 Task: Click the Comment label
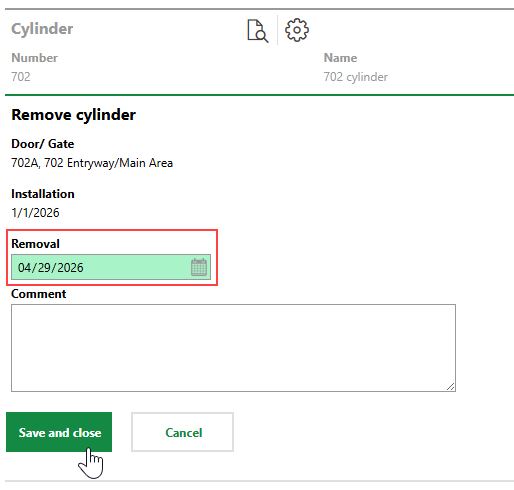point(39,294)
